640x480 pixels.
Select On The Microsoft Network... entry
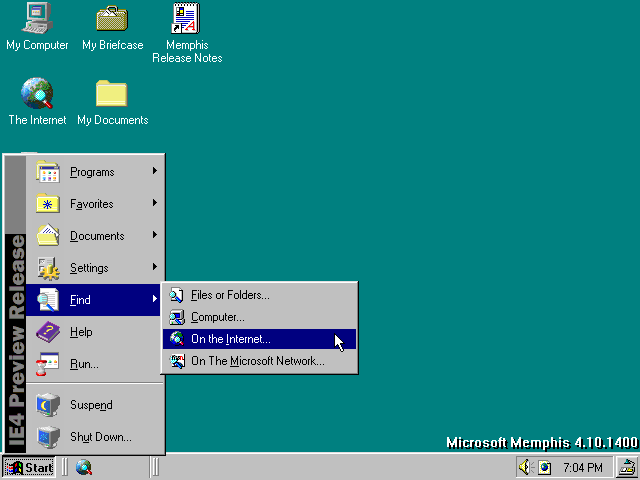point(260,361)
